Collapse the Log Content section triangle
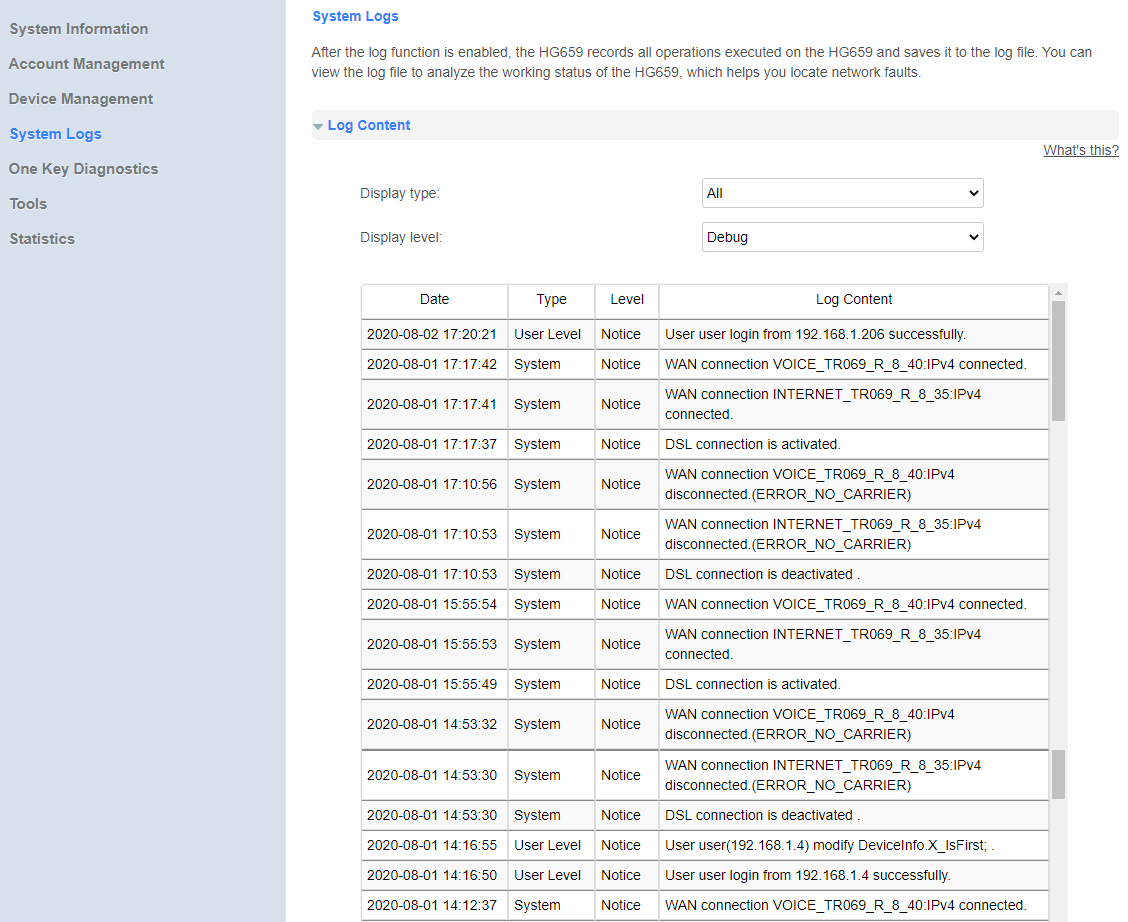This screenshot has height=922, width=1128. pos(318,127)
